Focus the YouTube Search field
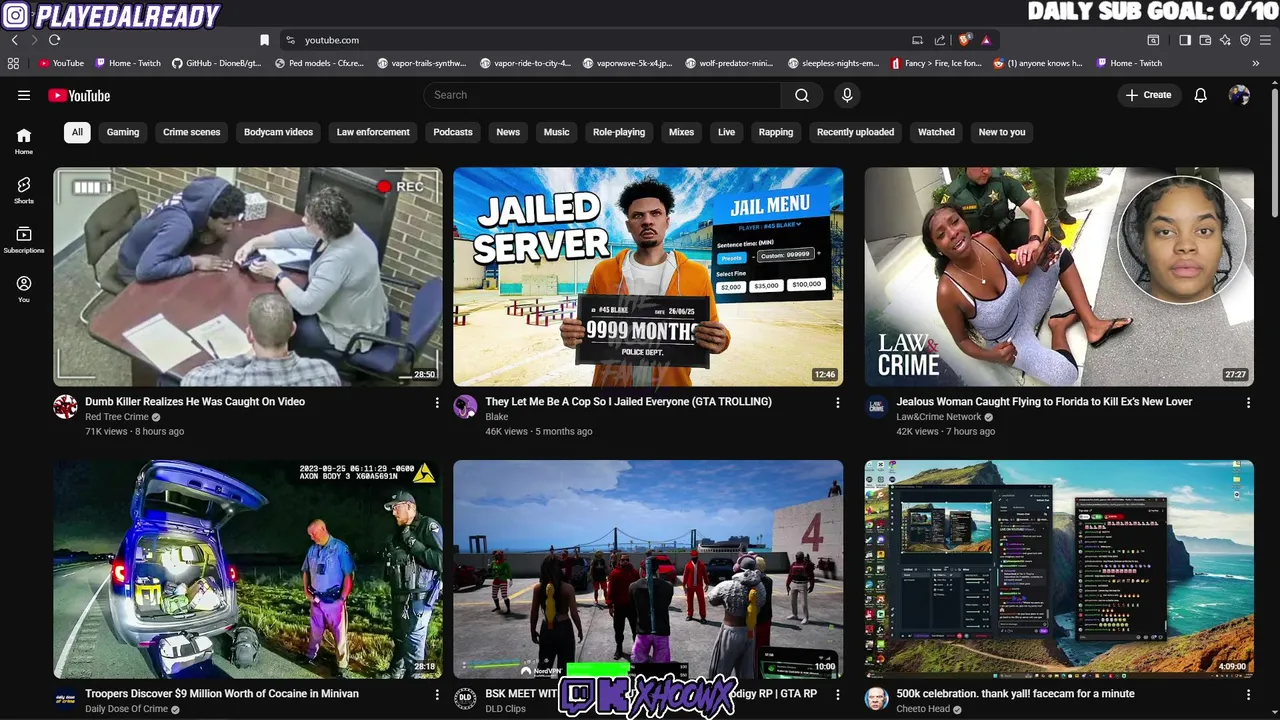This screenshot has width=1280, height=720. pos(602,95)
